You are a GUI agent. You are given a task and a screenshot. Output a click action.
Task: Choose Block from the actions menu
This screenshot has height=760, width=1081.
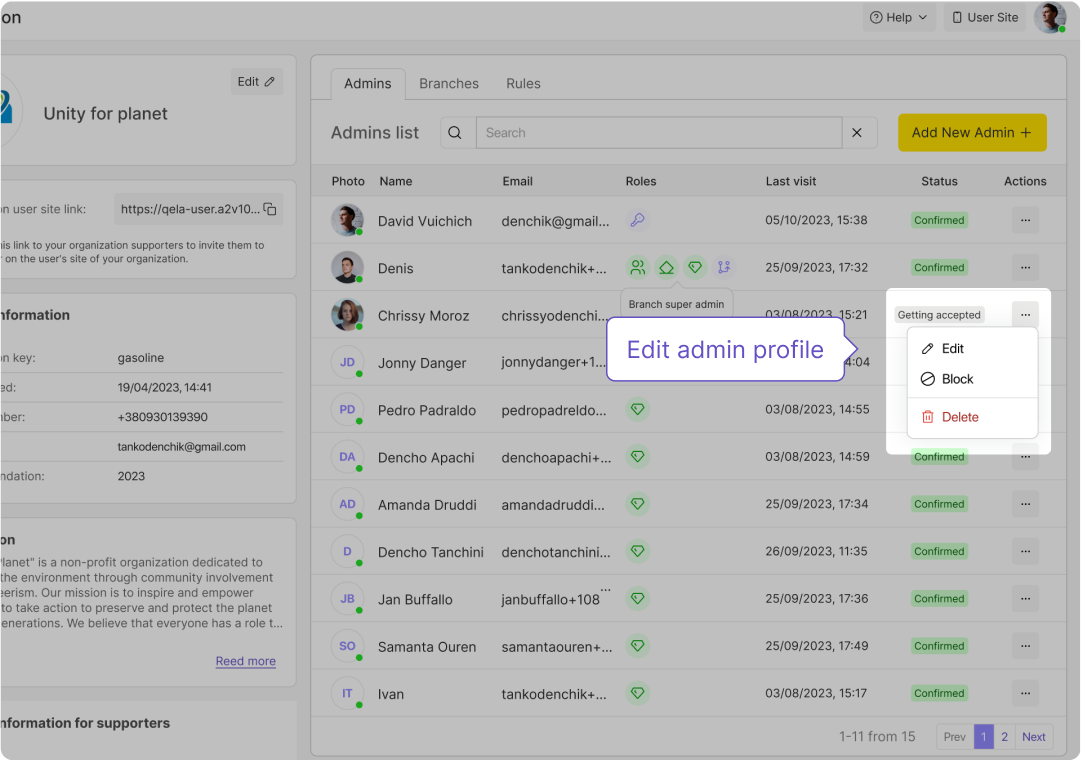pos(956,379)
